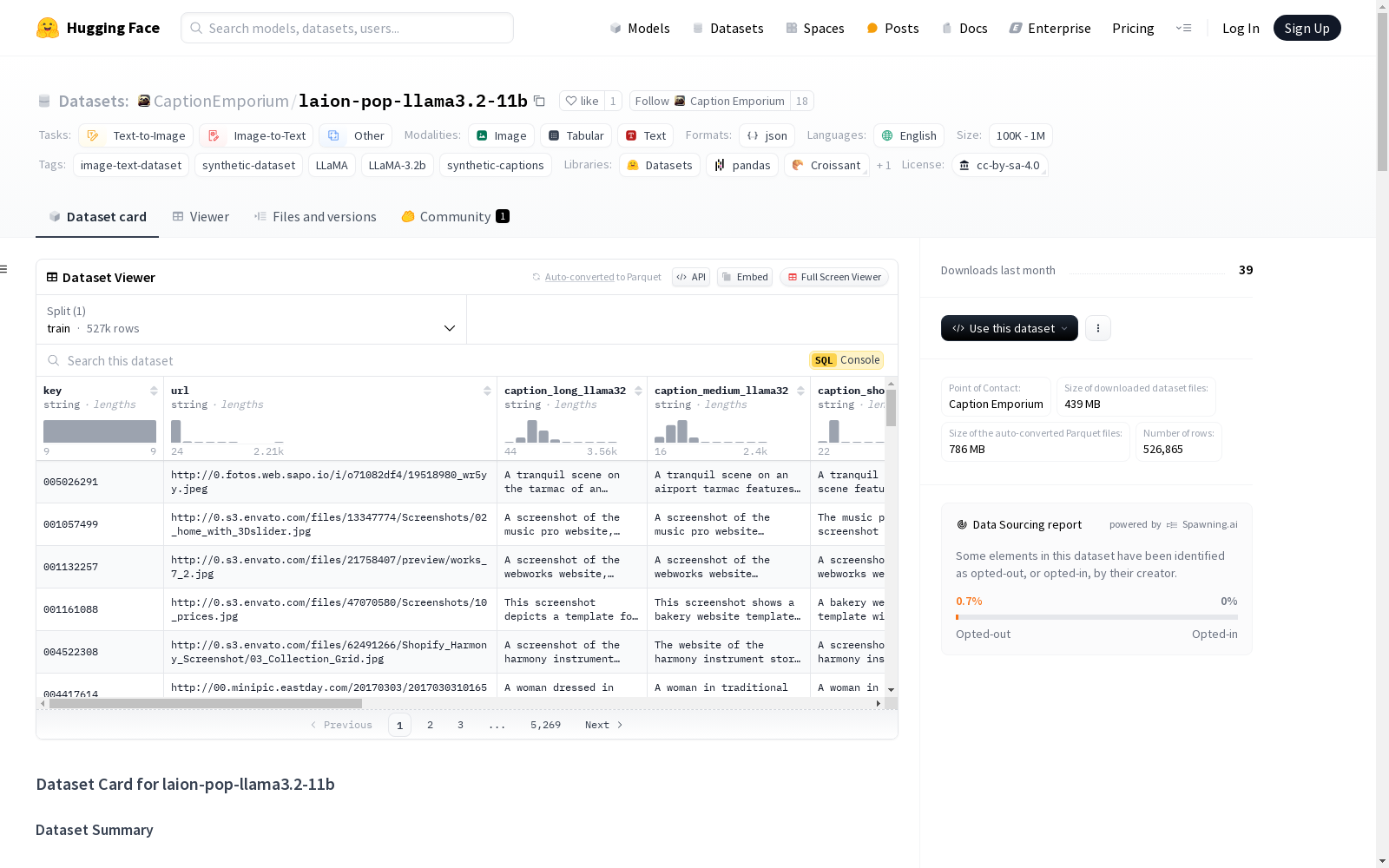The height and width of the screenshot is (868, 1389).
Task: Select the Croissant library tag
Action: pyautogui.click(x=826, y=165)
